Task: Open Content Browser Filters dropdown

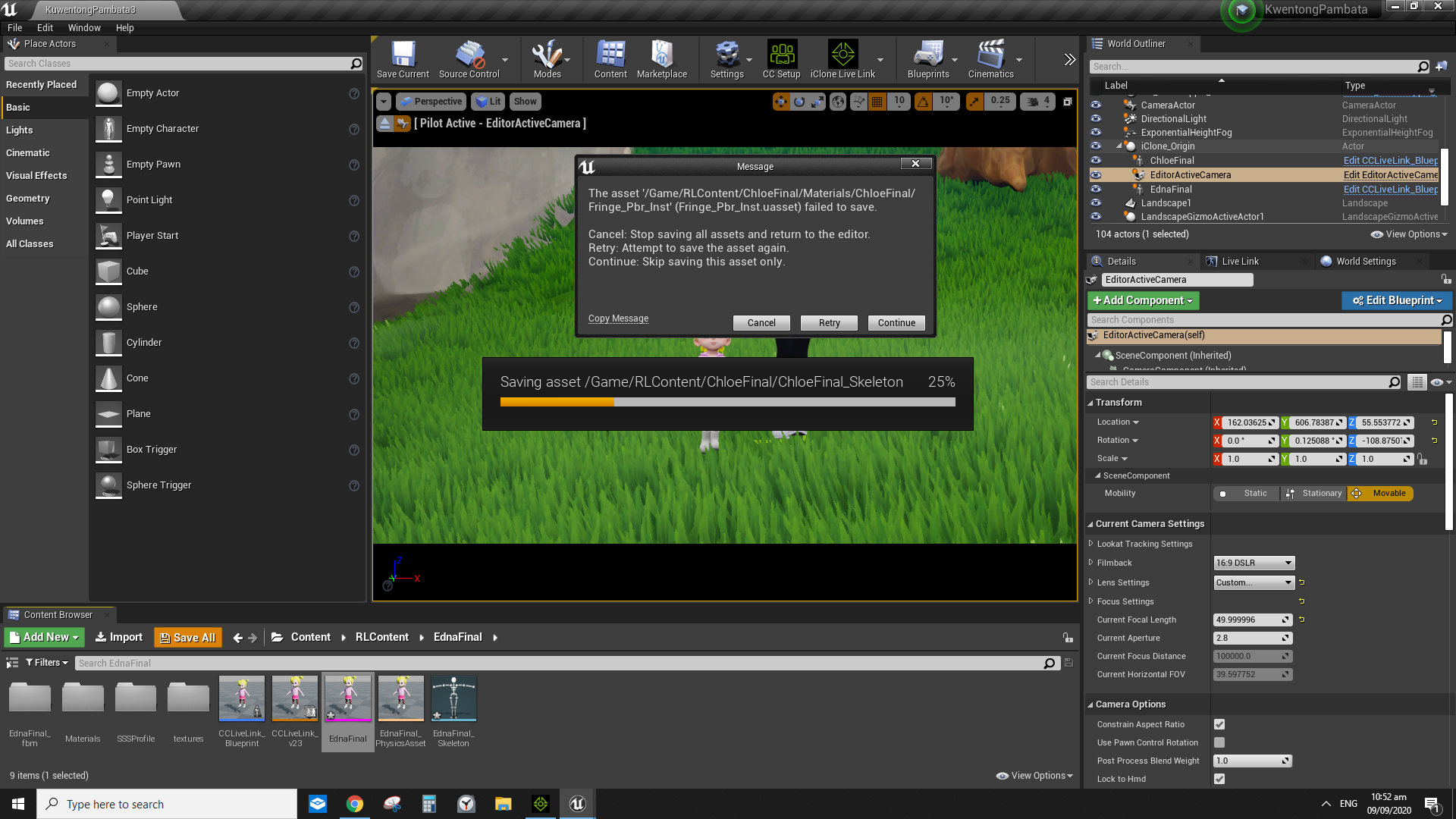Action: (x=47, y=663)
